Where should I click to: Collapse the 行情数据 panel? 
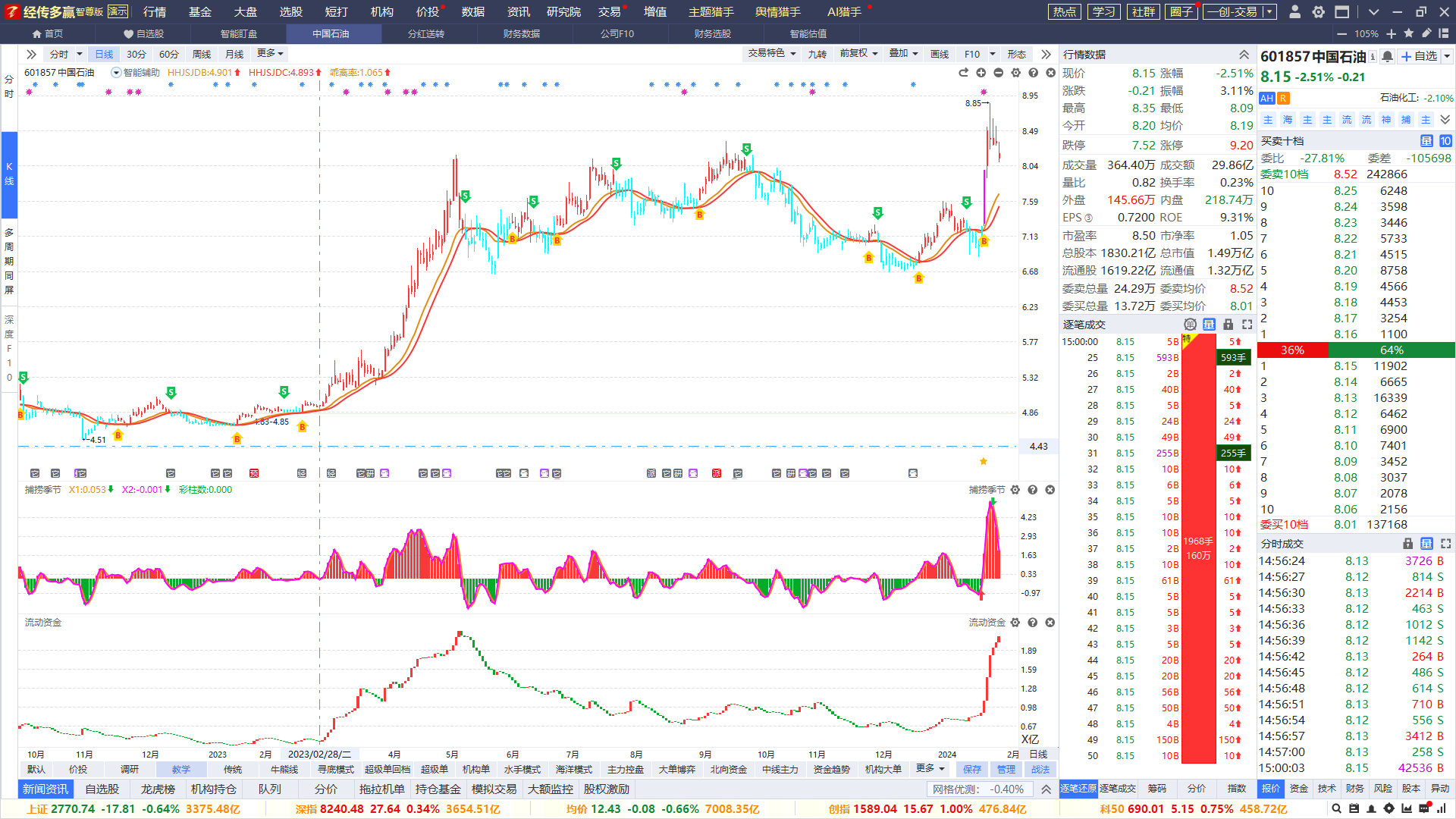click(x=1244, y=55)
